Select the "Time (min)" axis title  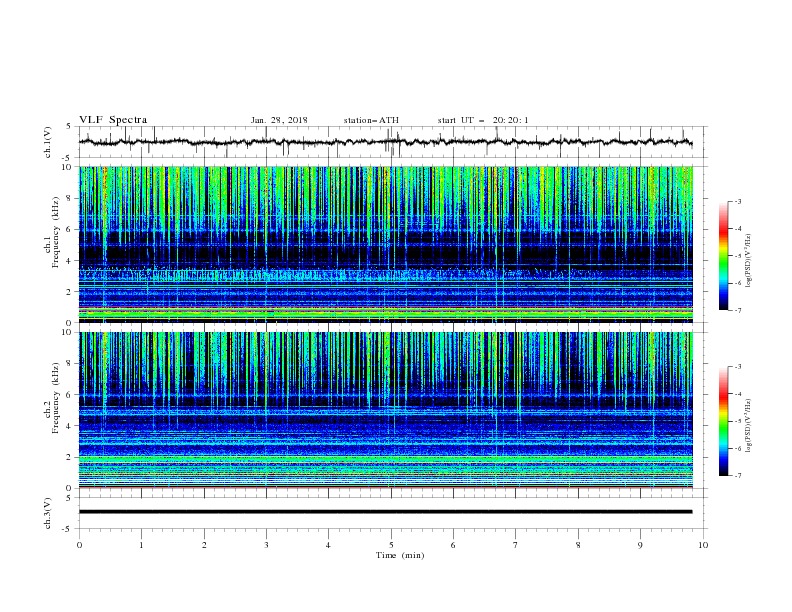400,555
